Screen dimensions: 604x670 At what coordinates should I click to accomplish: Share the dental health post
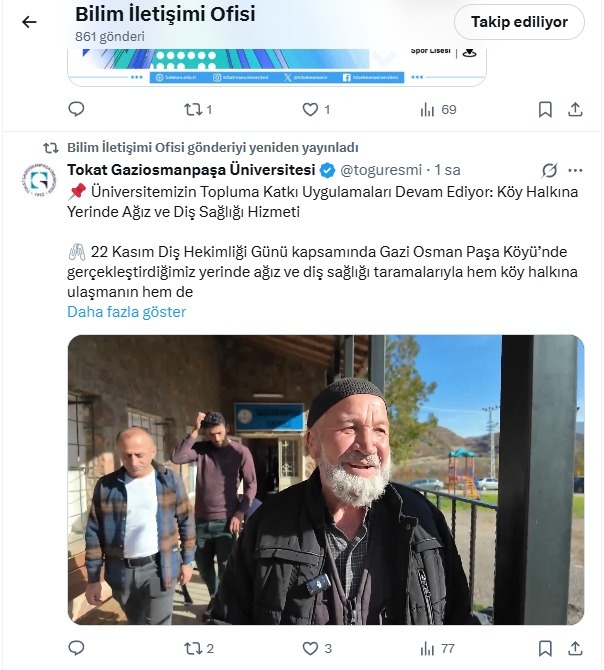575,648
